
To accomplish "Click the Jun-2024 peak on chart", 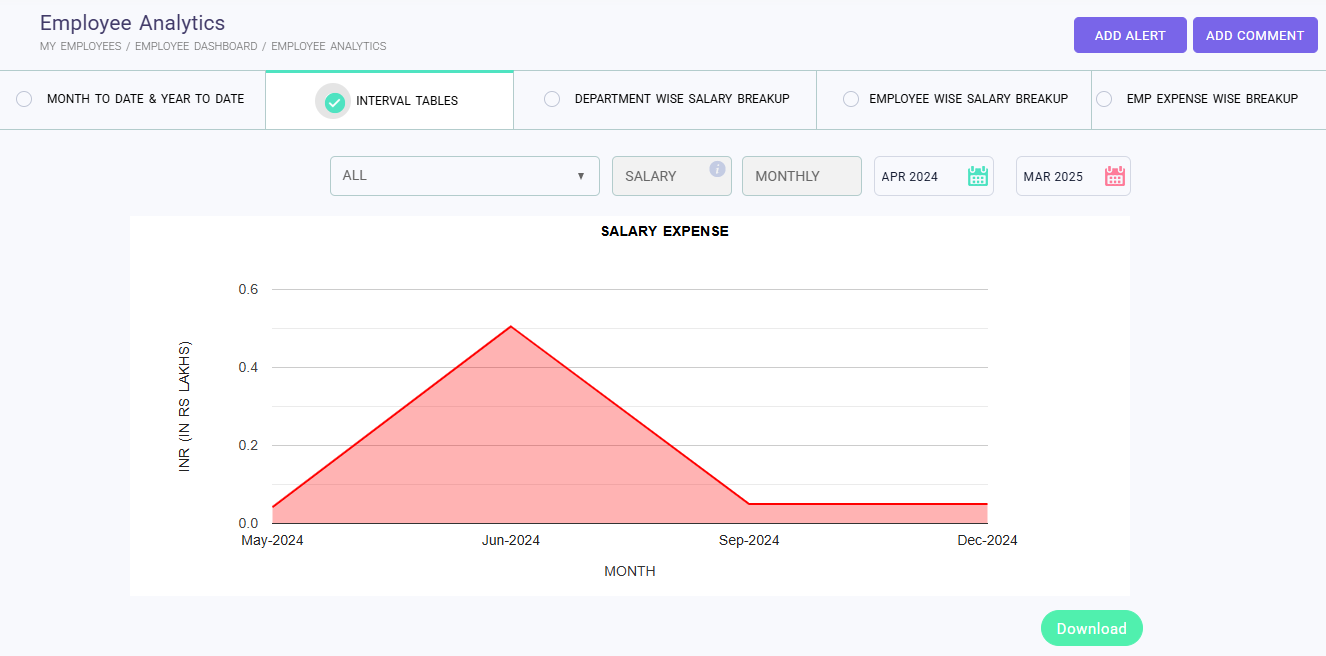I will point(511,327).
